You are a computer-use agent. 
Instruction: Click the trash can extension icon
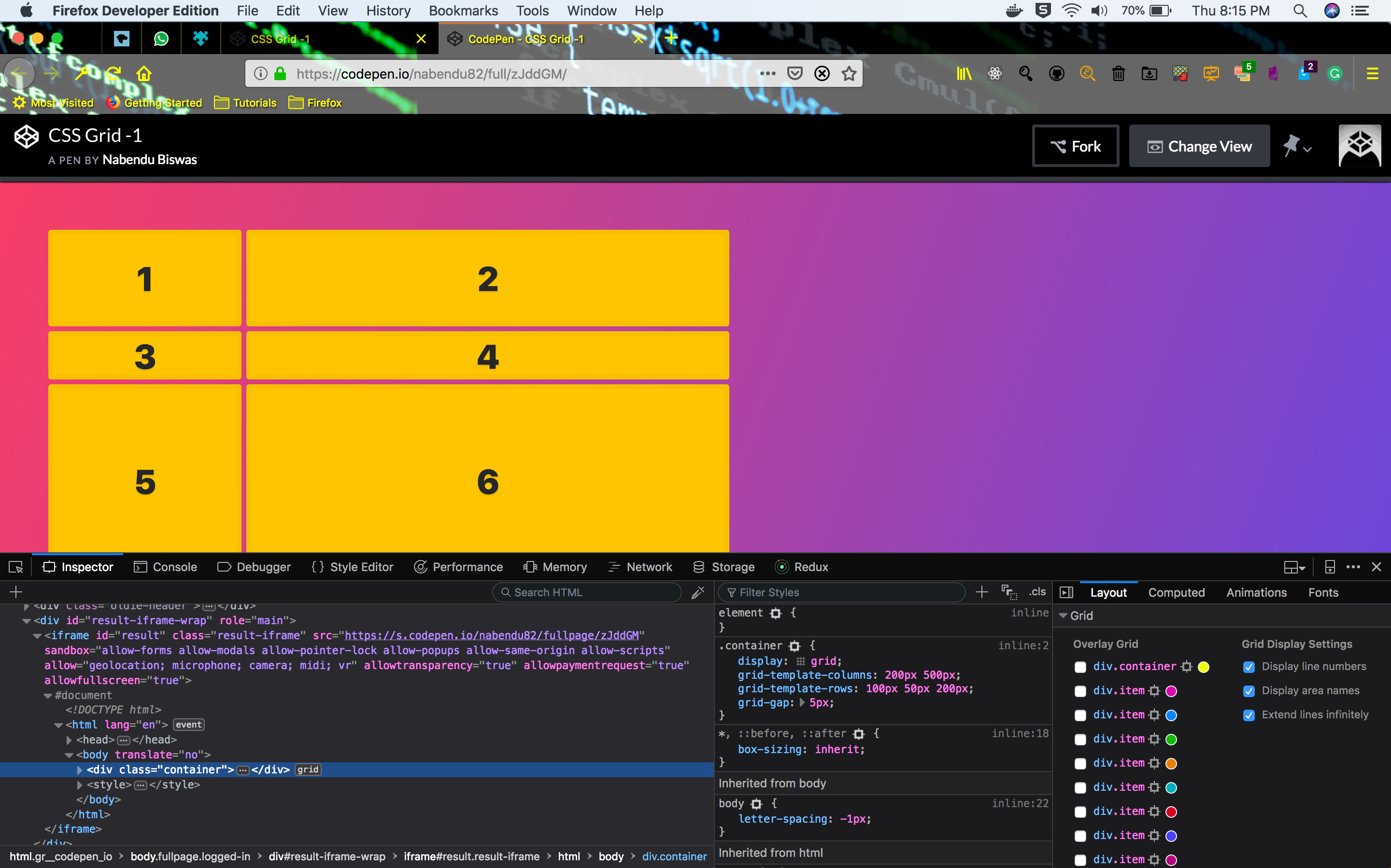pyautogui.click(x=1118, y=73)
